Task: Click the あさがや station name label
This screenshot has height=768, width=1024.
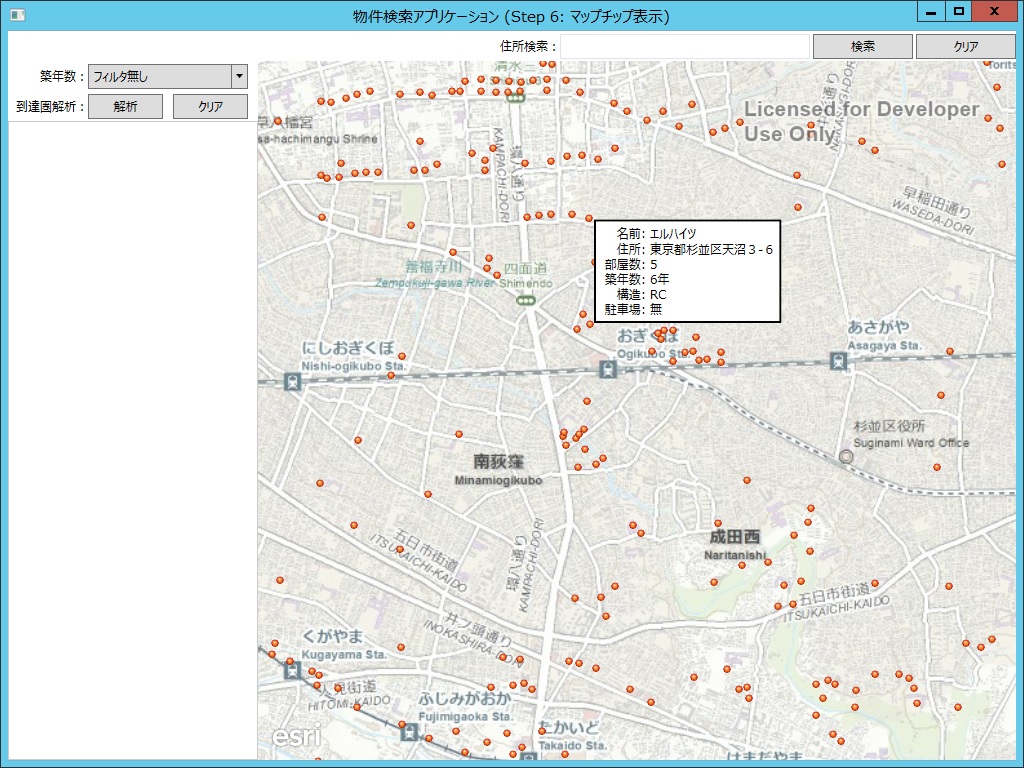Action: (878, 327)
